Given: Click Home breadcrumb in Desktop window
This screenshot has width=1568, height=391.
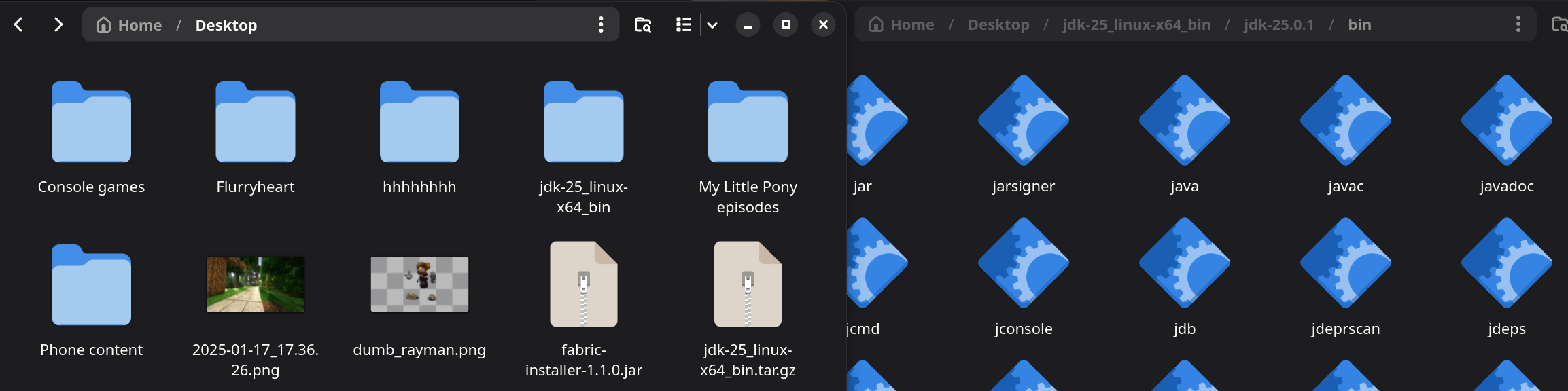Looking at the screenshot, I should pos(129,25).
